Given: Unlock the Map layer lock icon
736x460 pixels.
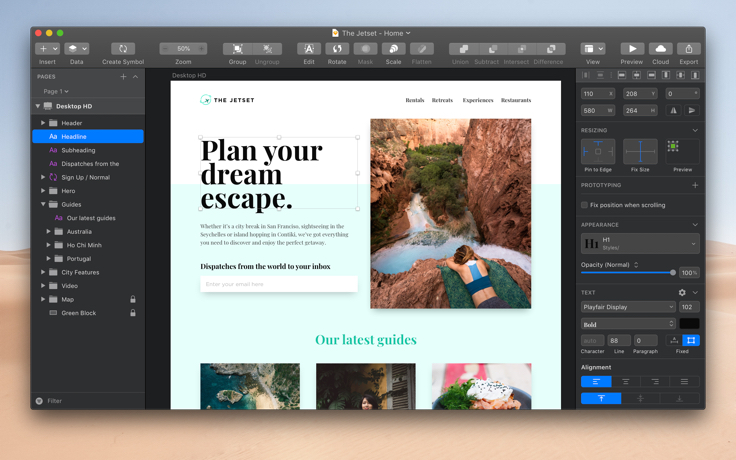Looking at the screenshot, I should pos(133,299).
